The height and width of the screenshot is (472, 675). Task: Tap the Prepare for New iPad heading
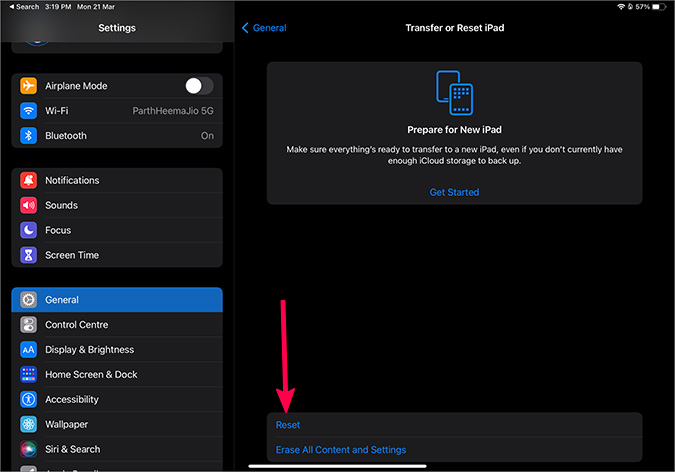454,130
